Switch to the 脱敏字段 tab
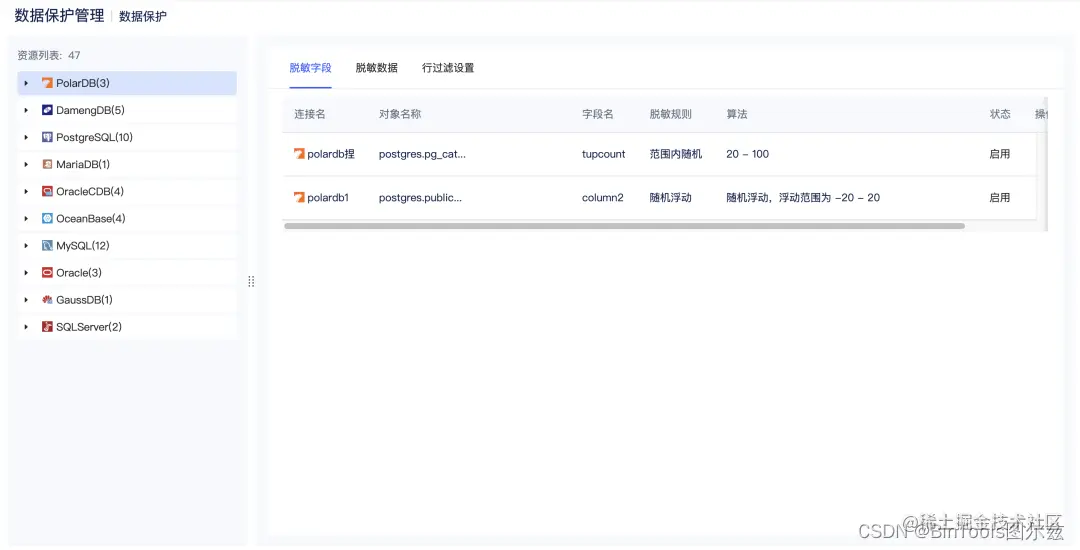Image resolution: width=1080 pixels, height=550 pixels. coord(310,67)
